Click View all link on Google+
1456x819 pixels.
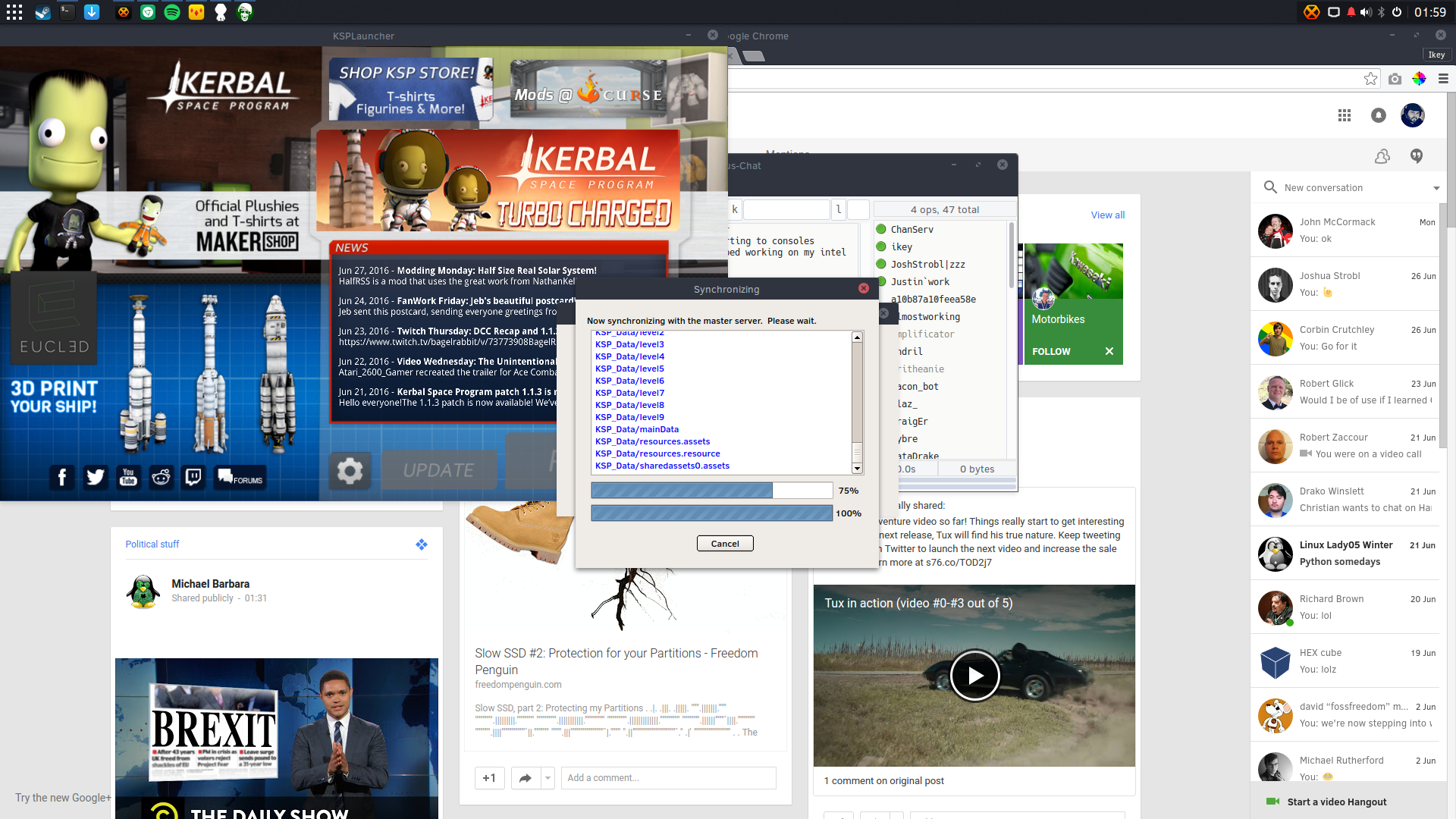pyautogui.click(x=1108, y=215)
